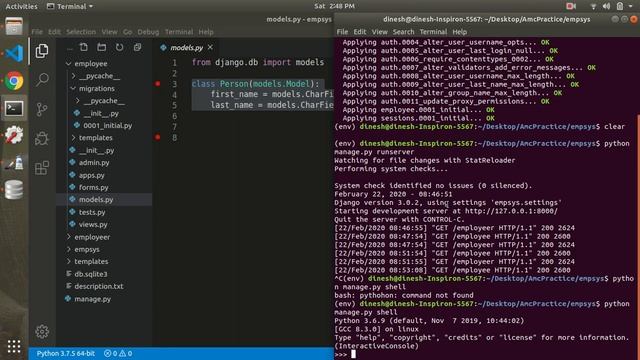
Task: Open the Files app in the dock
Action: [x=14, y=27]
